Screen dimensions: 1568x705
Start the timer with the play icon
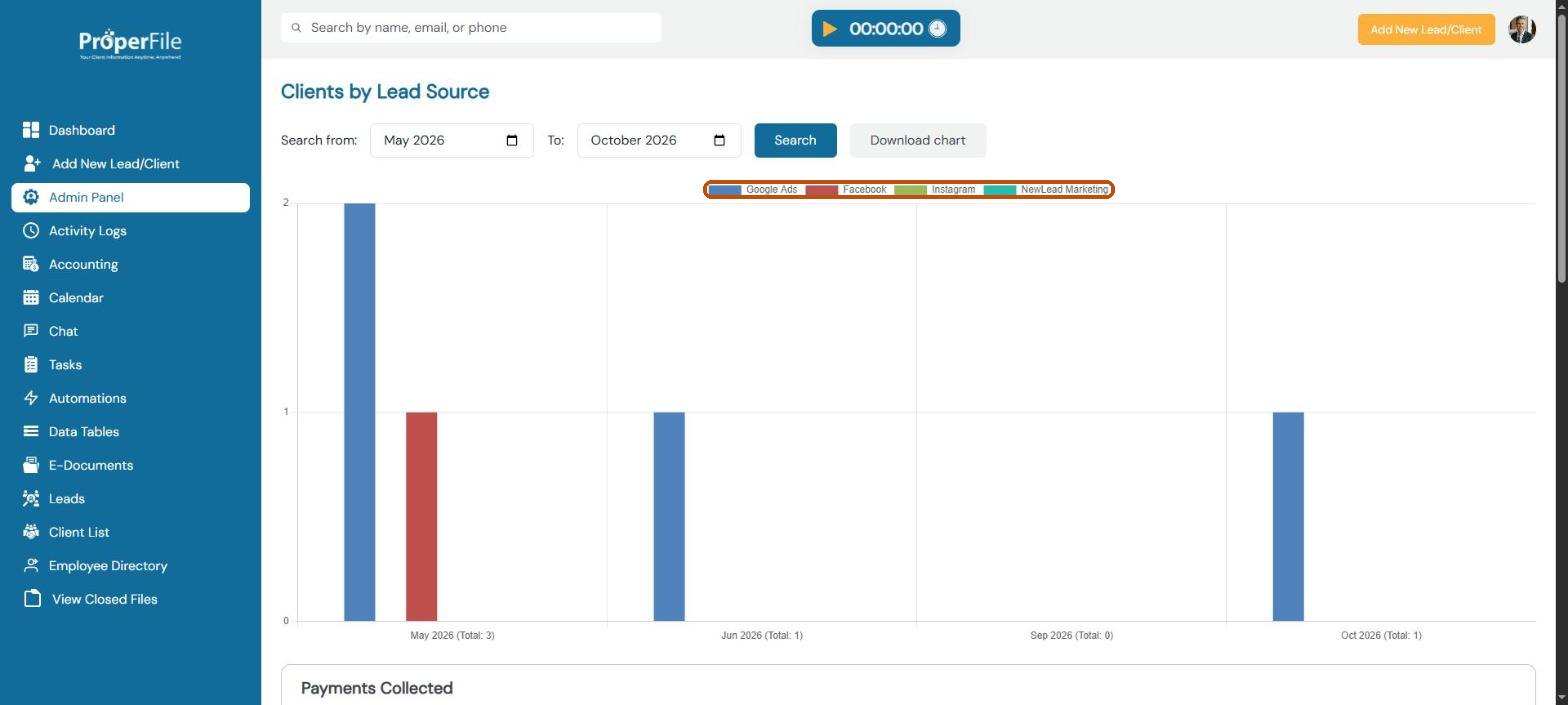click(830, 29)
